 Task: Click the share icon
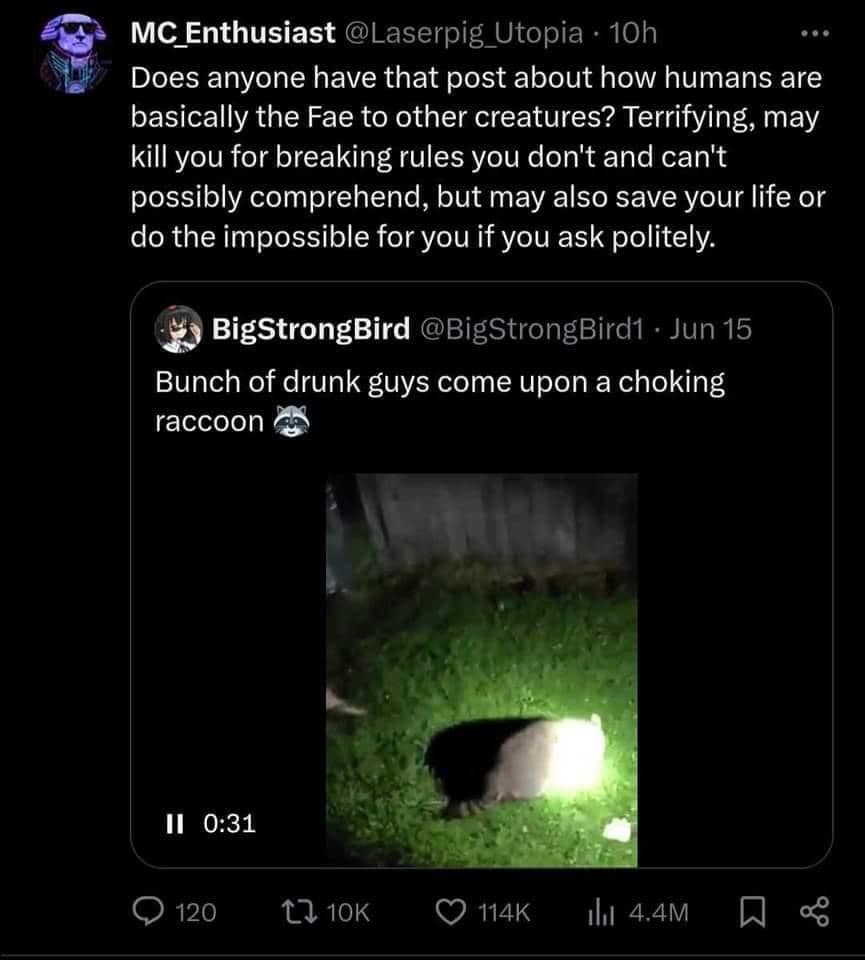point(812,912)
